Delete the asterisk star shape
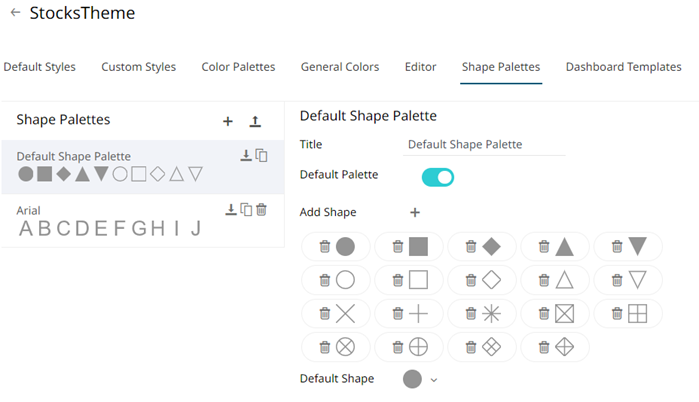 [x=470, y=314]
